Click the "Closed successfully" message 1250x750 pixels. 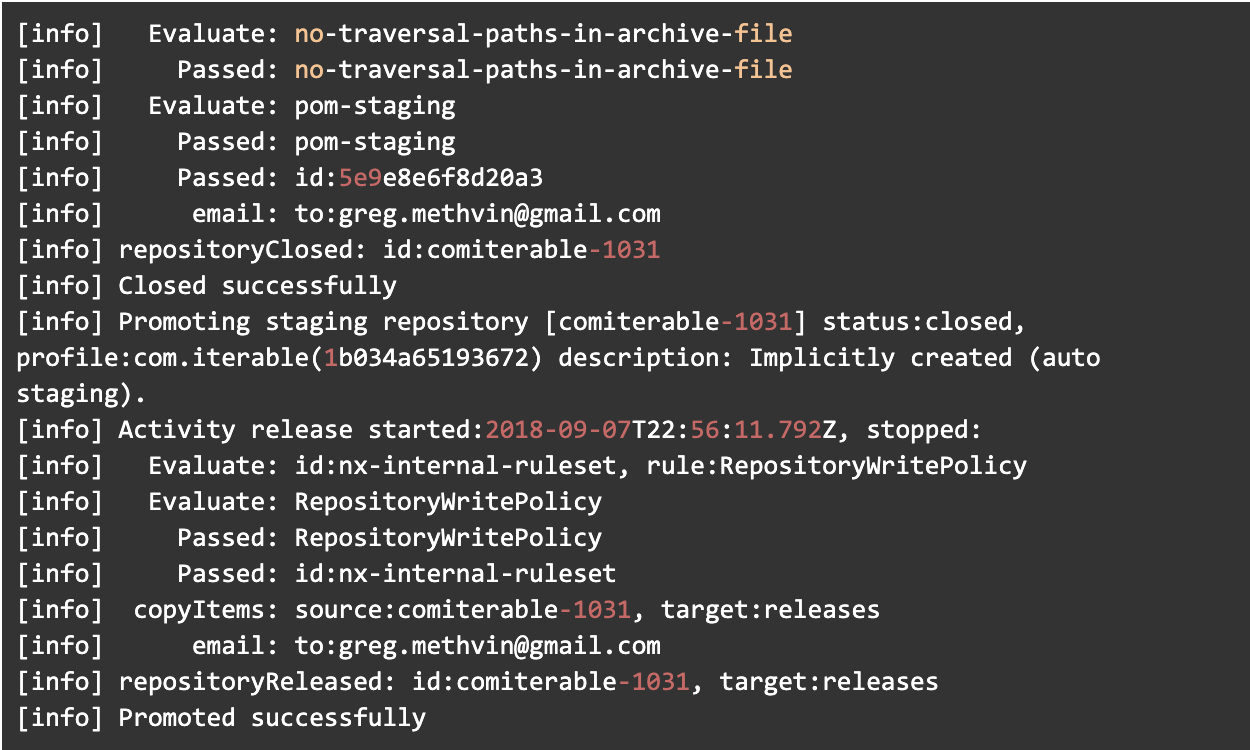(258, 286)
